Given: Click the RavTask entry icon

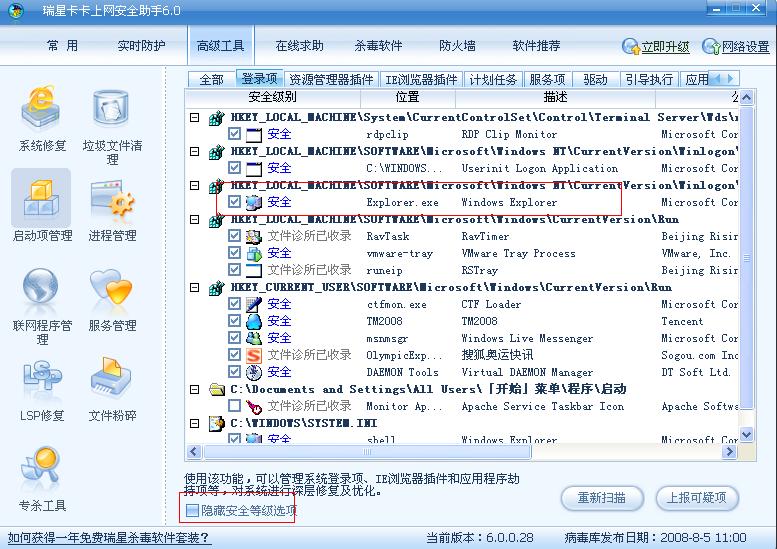Looking at the screenshot, I should click(x=254, y=236).
